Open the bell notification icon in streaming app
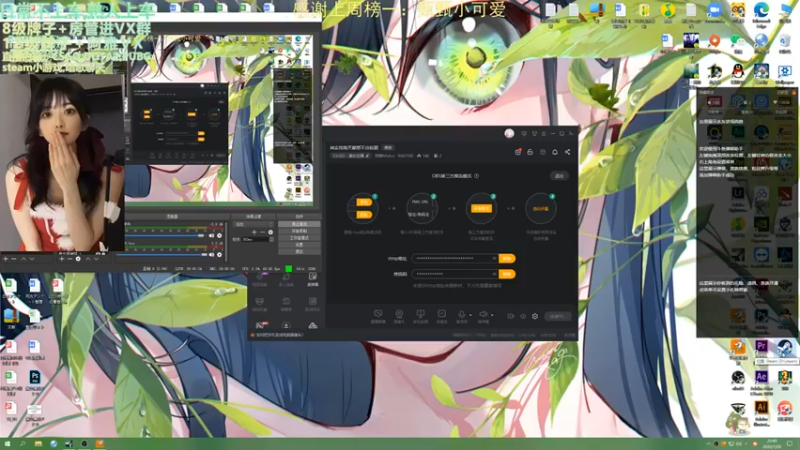 555,152
